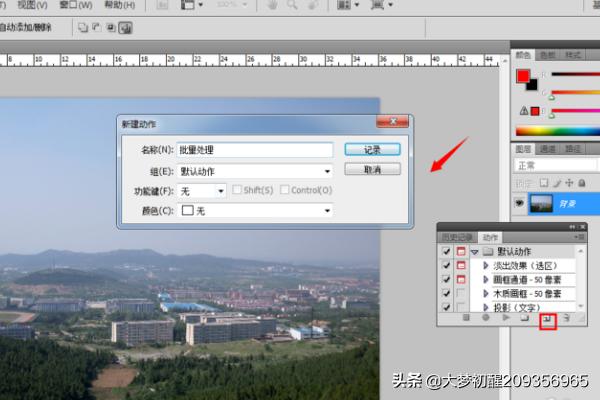Viewport: 600px width, 400px height.
Task: Toggle dialog box icon for 淡出效果 action
Action: coord(461,266)
